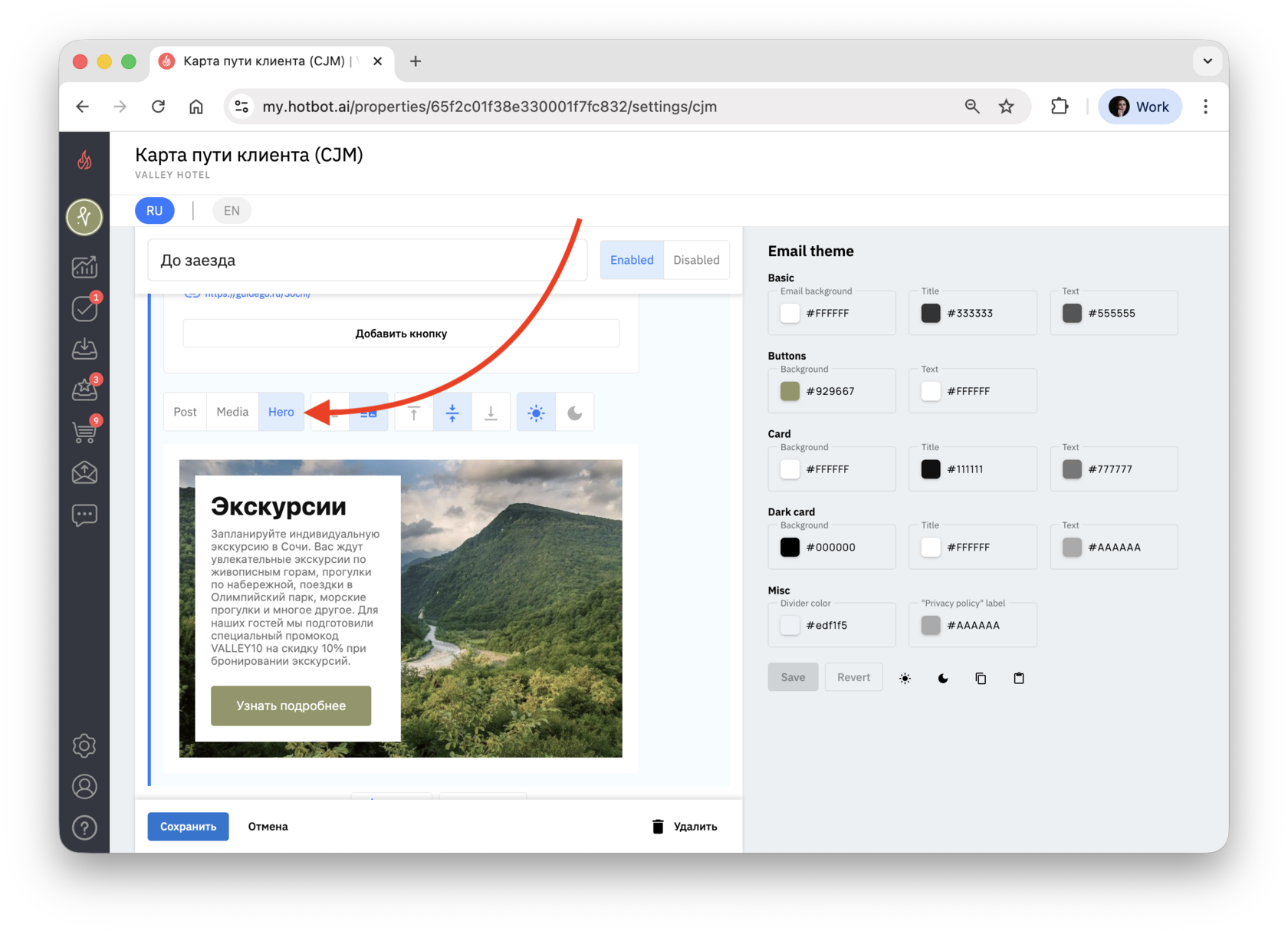Set the stage status to Disabled

696,260
